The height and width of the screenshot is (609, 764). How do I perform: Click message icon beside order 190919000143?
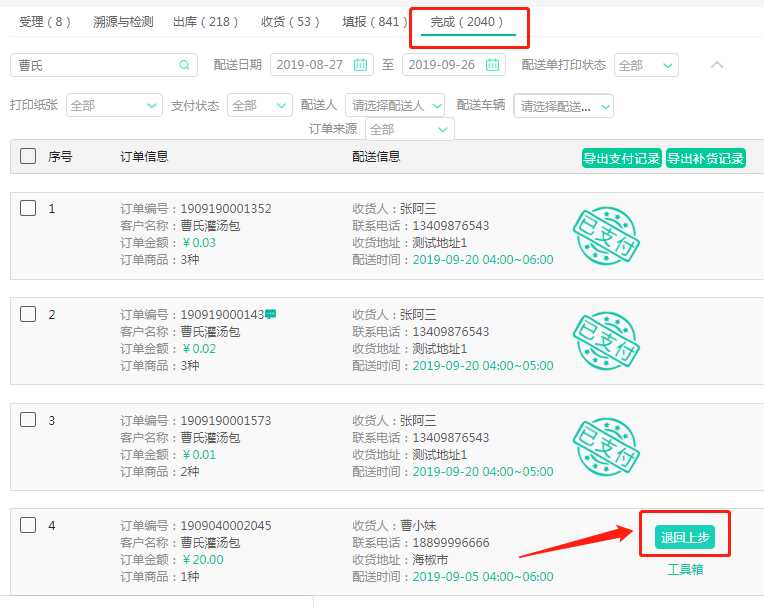coord(270,314)
